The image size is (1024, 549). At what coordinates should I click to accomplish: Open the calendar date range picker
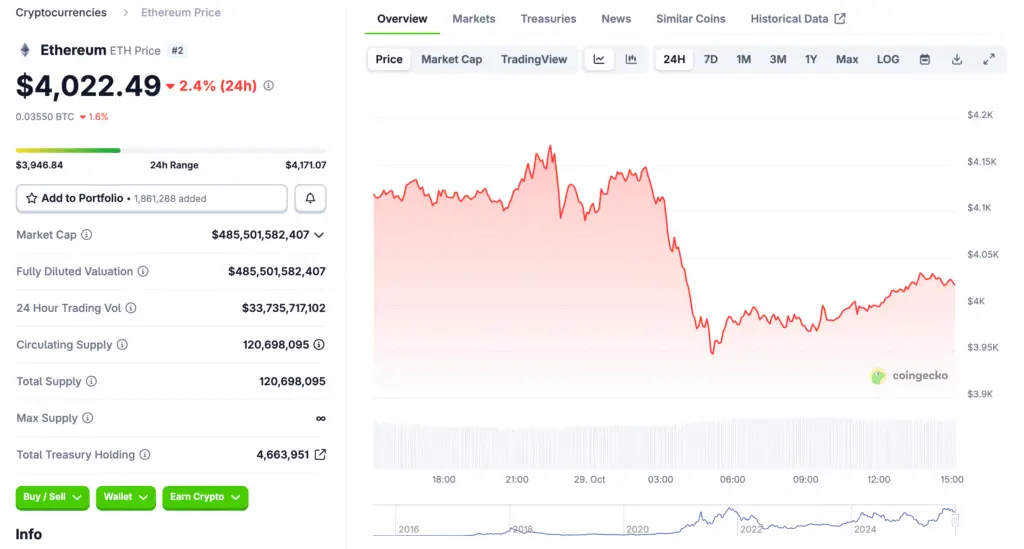(925, 59)
